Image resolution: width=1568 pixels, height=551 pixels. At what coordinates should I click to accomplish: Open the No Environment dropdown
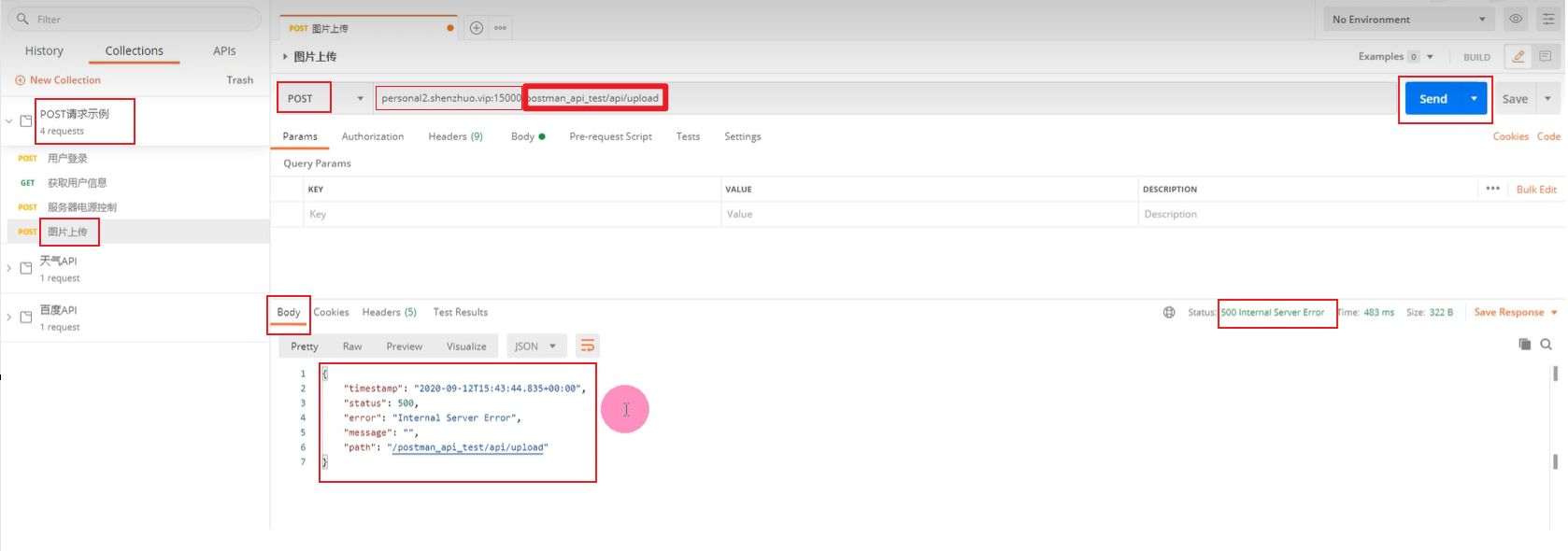[1408, 20]
